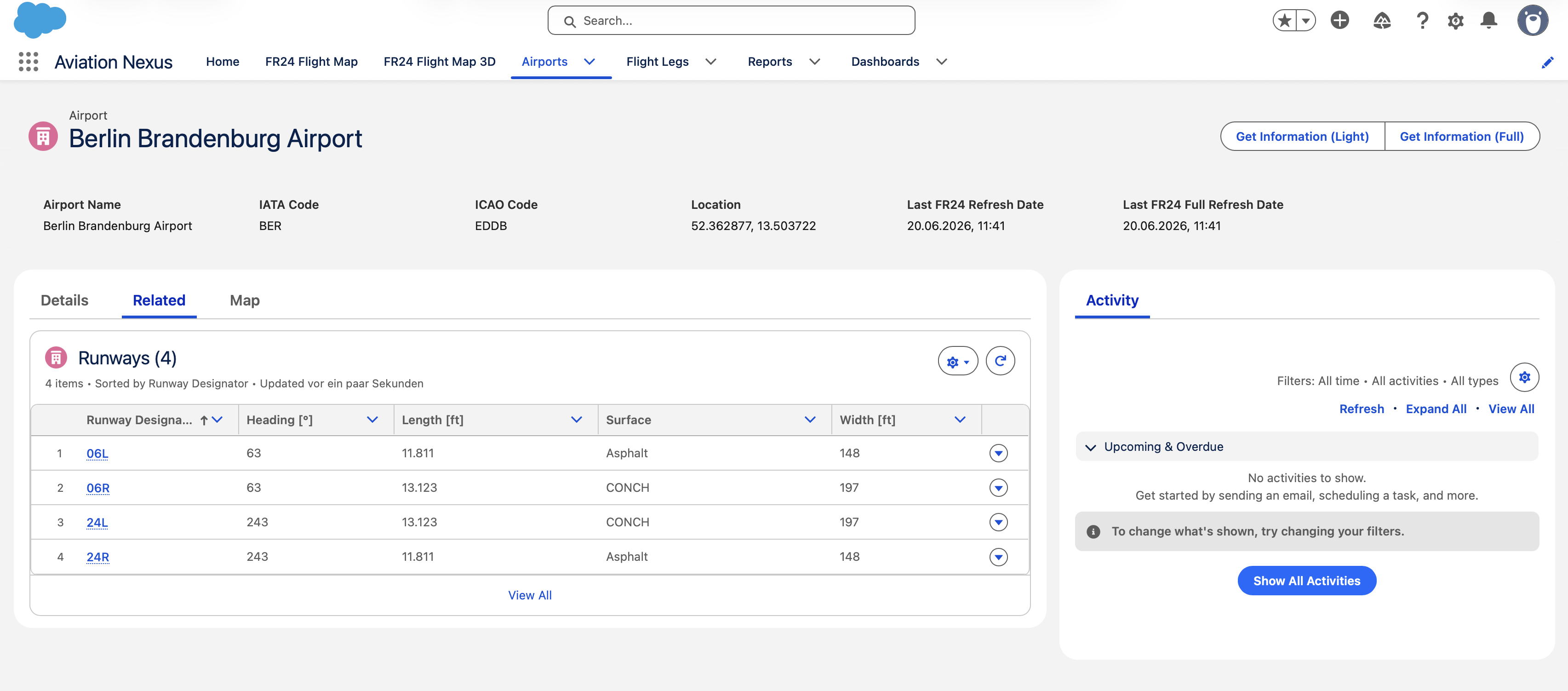The height and width of the screenshot is (691, 1568).
Task: Click the Salesforce cloud logo
Action: (40, 19)
